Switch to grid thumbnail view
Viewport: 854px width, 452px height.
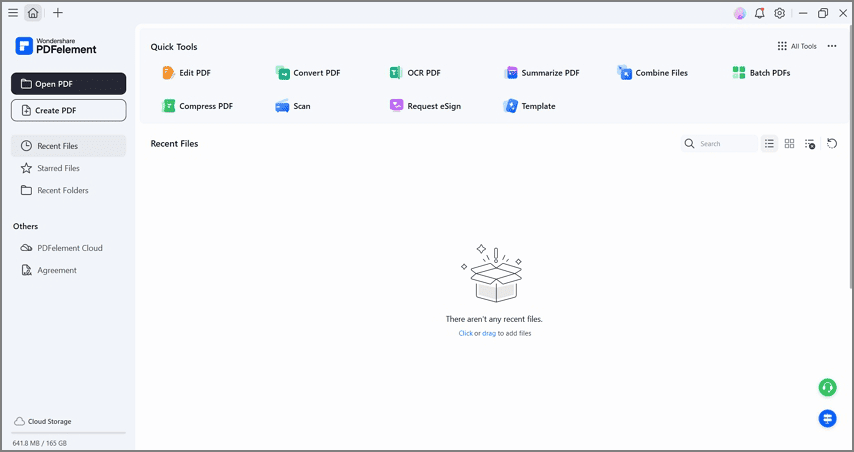(789, 144)
